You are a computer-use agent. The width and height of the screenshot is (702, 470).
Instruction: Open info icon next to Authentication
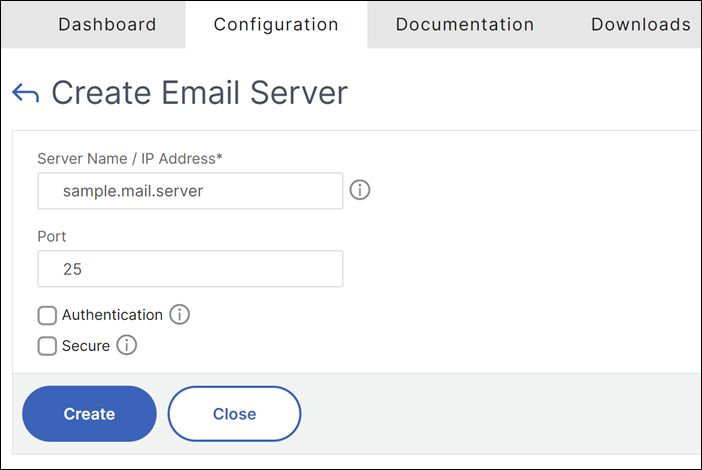click(180, 314)
